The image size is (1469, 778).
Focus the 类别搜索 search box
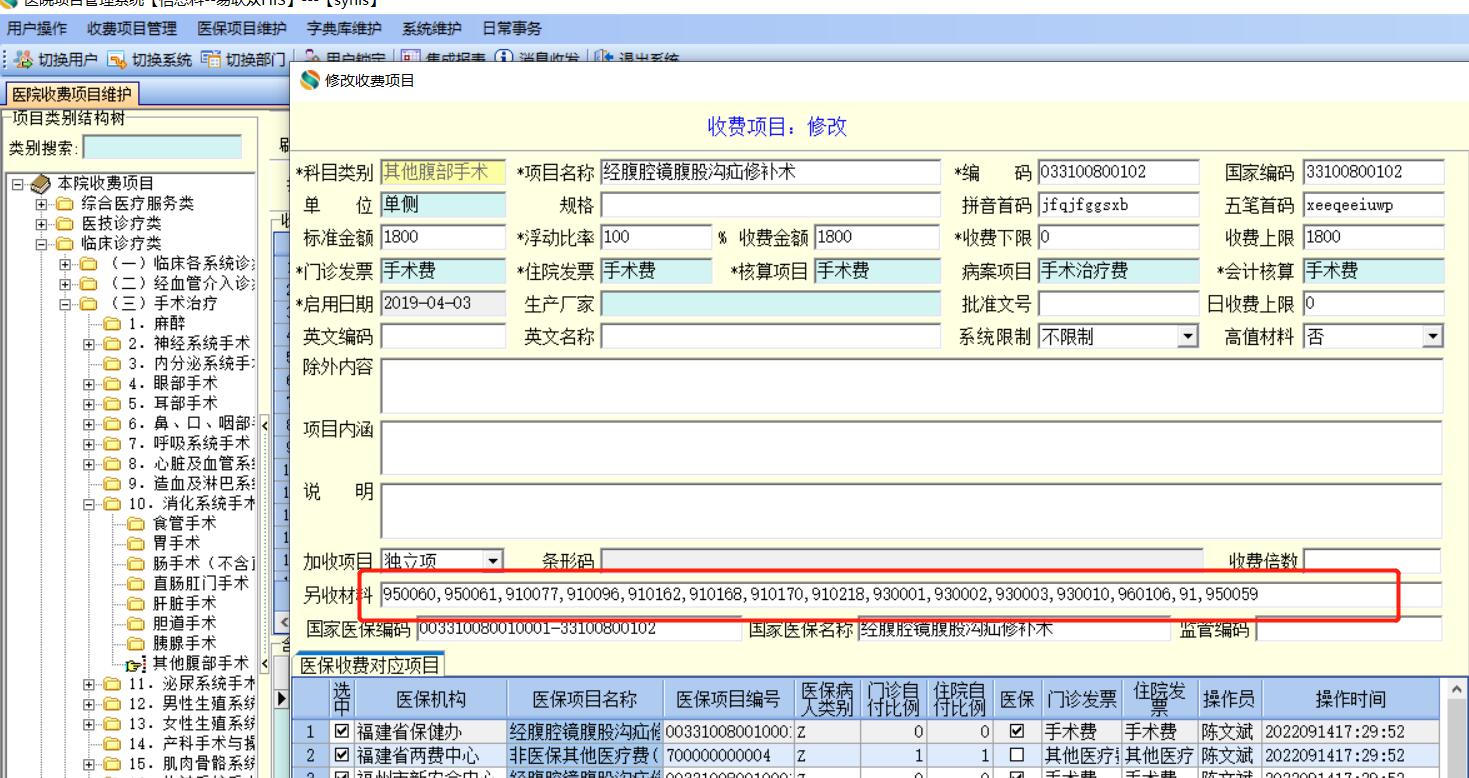[x=163, y=149]
